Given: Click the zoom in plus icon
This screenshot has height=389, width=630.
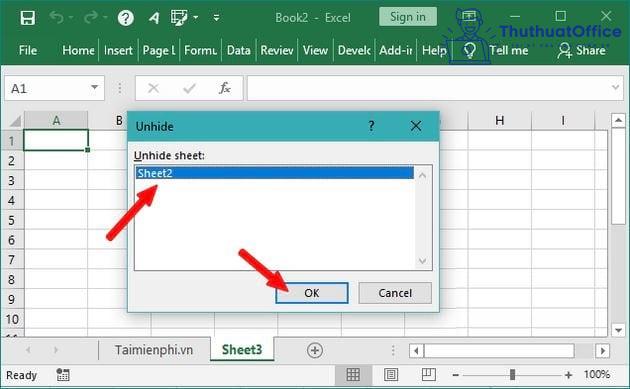Looking at the screenshot, I should point(569,375).
